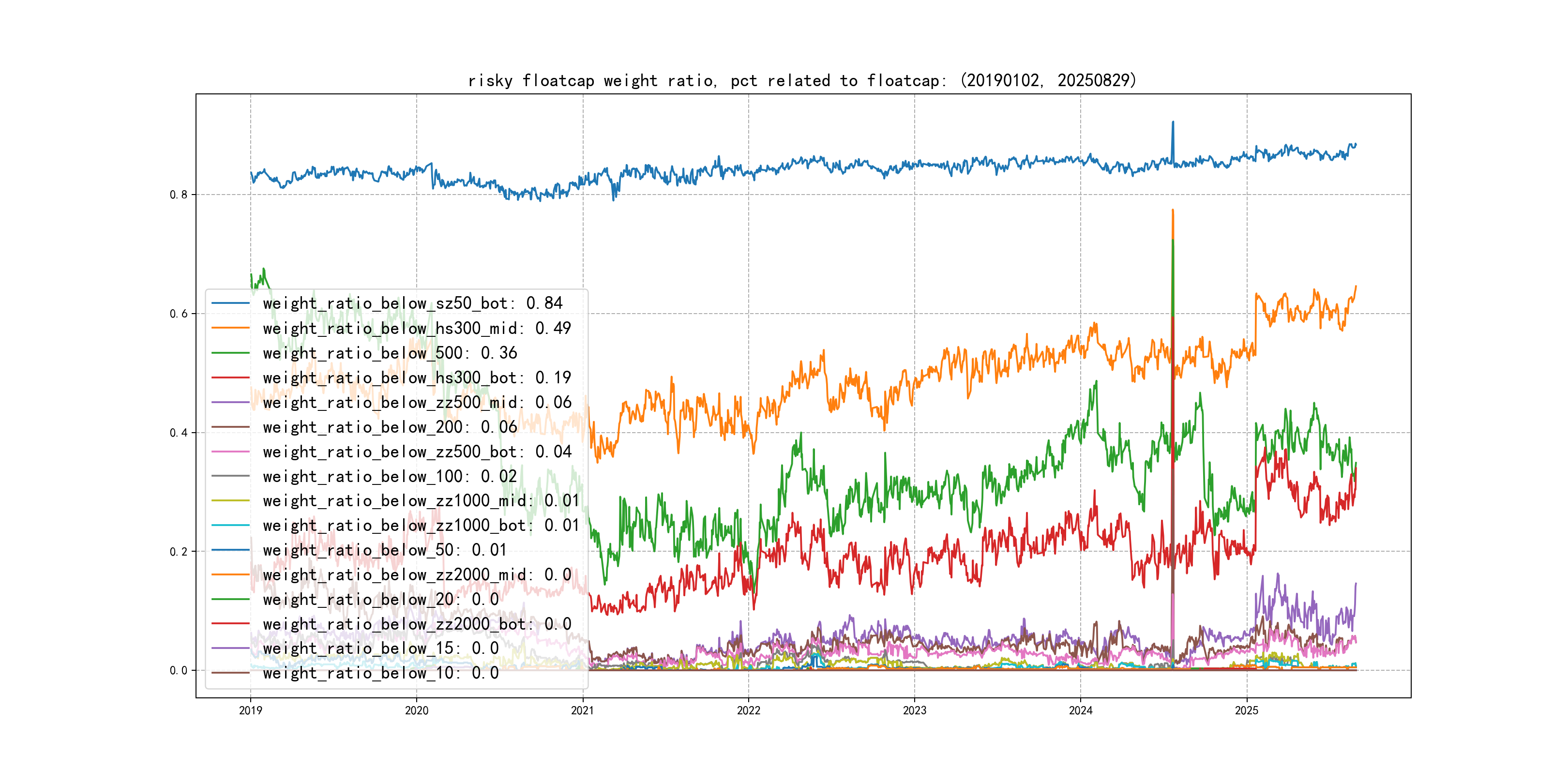Click the chart title text

[801, 80]
